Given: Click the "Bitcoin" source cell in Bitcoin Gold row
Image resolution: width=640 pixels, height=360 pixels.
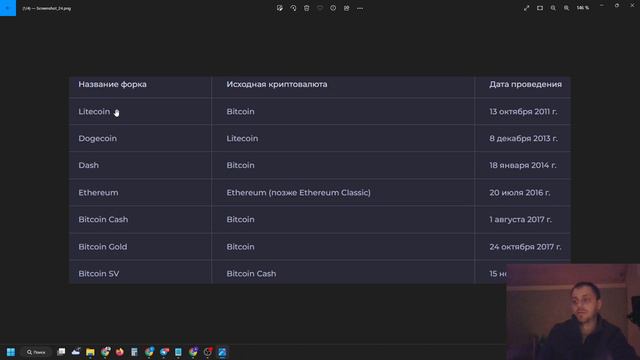Looking at the screenshot, I should 240,247.
